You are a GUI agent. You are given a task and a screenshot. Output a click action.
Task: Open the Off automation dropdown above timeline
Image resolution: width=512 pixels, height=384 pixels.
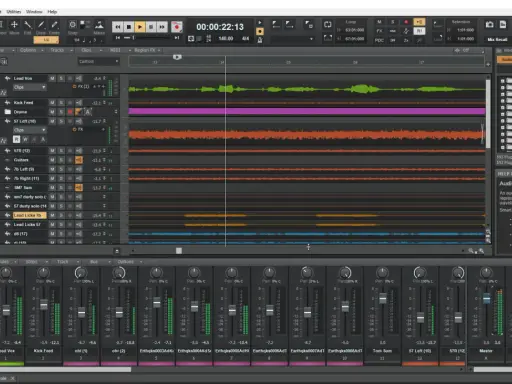[469, 50]
